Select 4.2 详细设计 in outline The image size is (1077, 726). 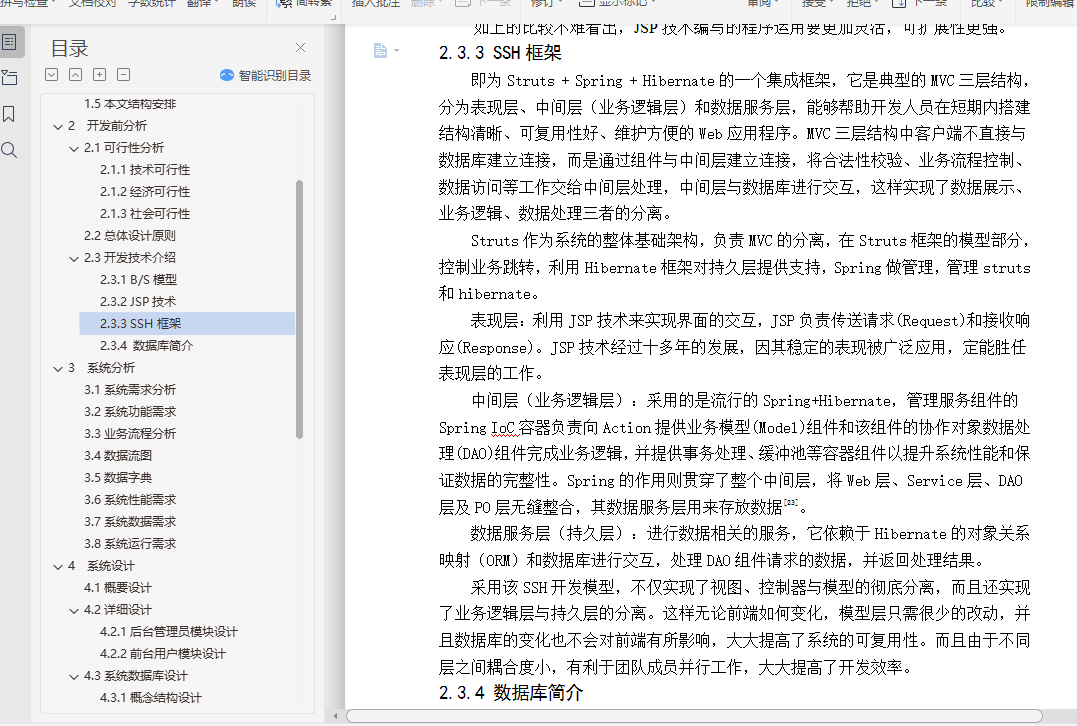pyautogui.click(x=117, y=610)
